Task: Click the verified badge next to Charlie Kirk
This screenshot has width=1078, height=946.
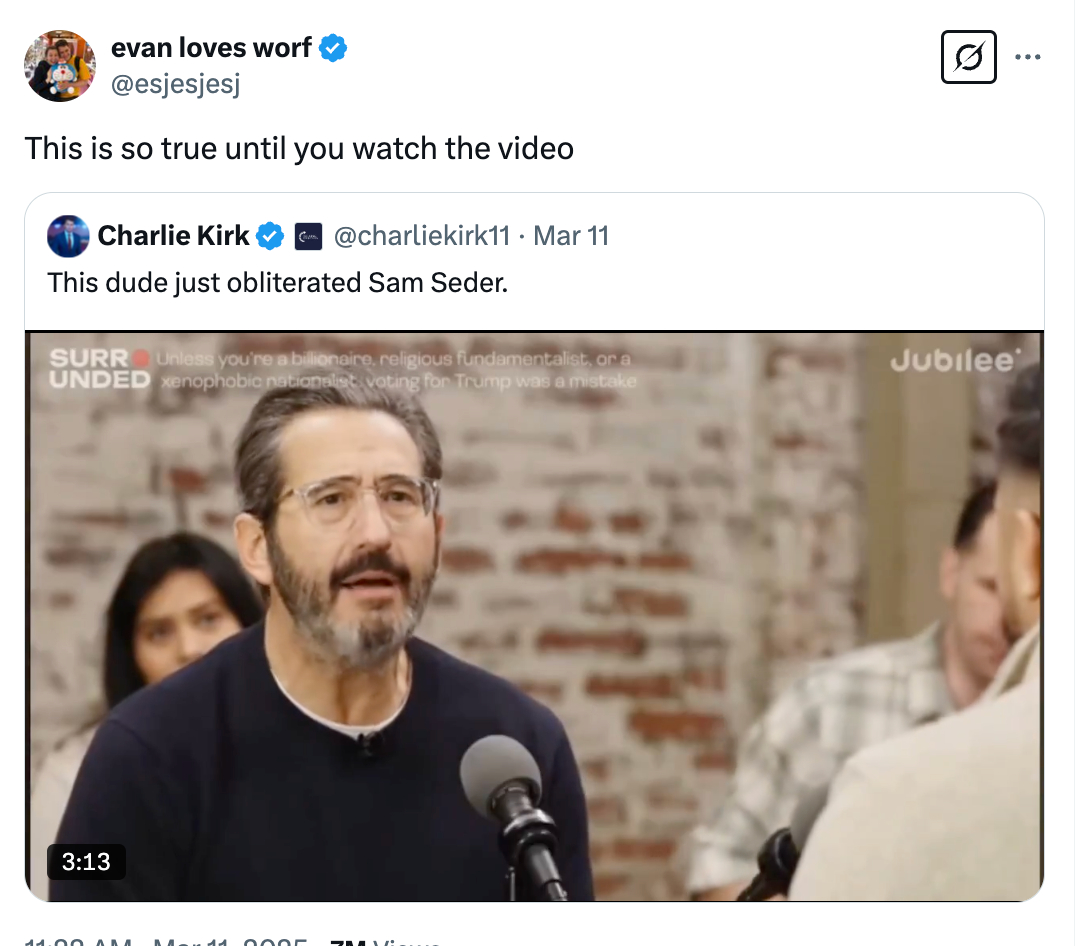Action: [270, 236]
